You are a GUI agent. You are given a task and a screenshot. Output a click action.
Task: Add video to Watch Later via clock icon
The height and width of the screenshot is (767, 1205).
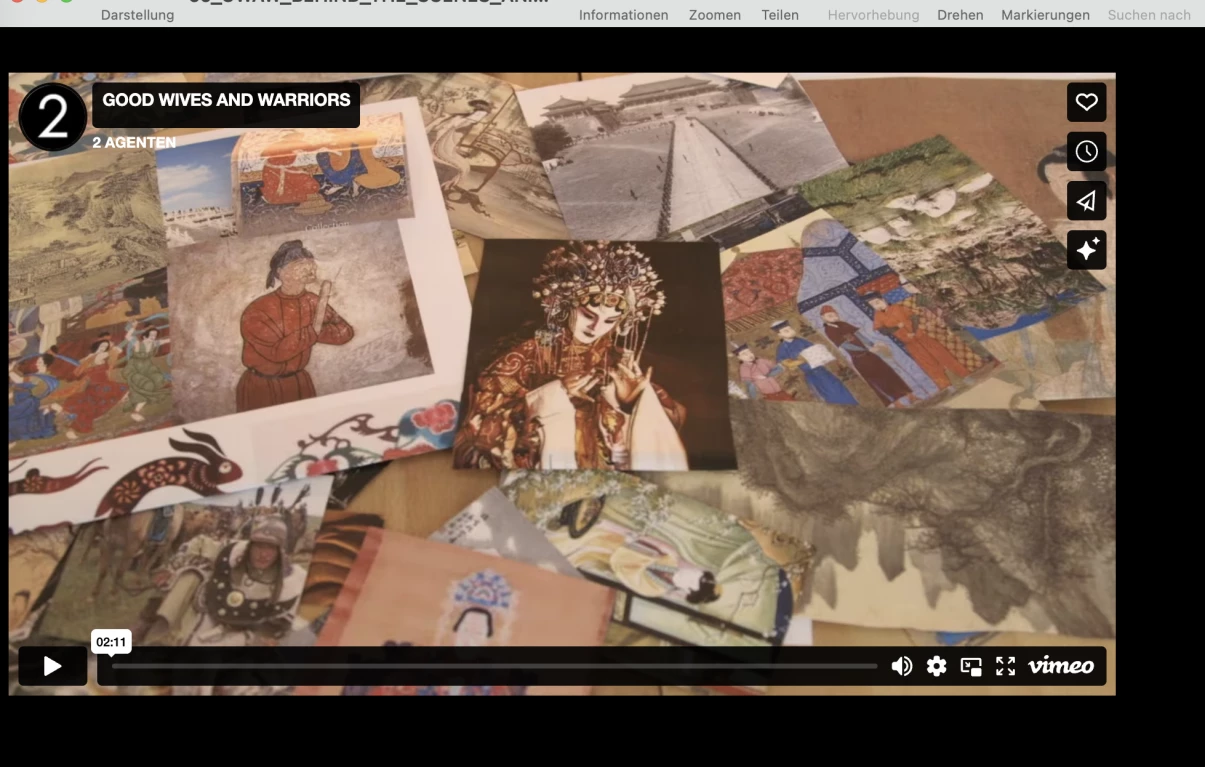tap(1086, 152)
